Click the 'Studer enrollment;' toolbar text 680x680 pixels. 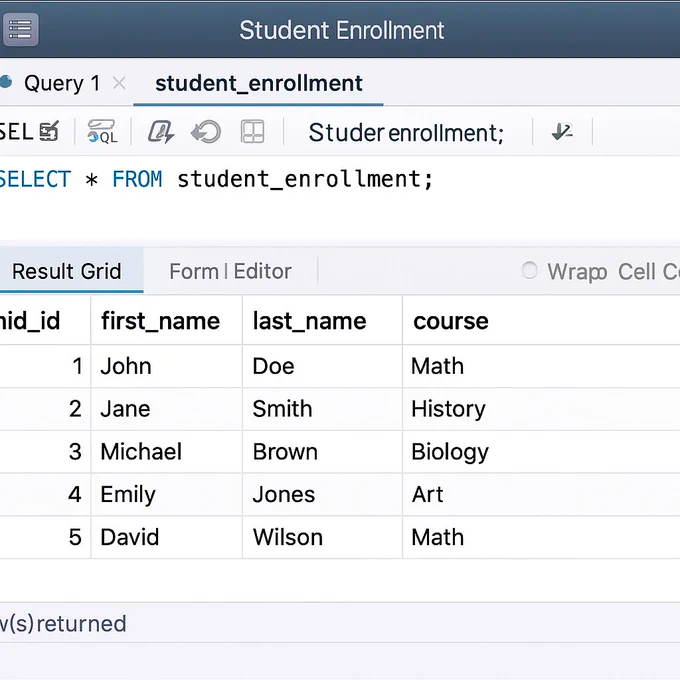pyautogui.click(x=406, y=132)
